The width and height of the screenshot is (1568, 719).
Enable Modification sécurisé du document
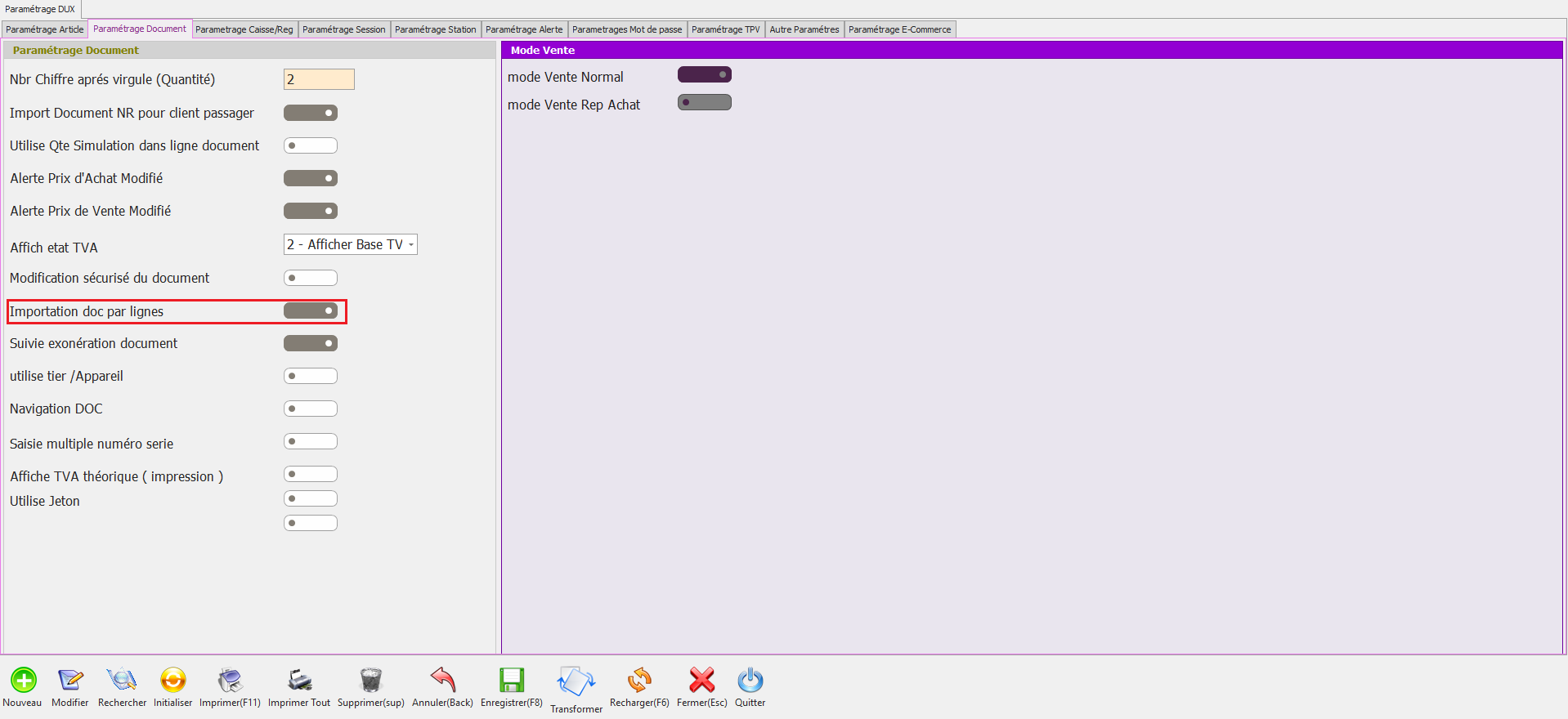311,278
